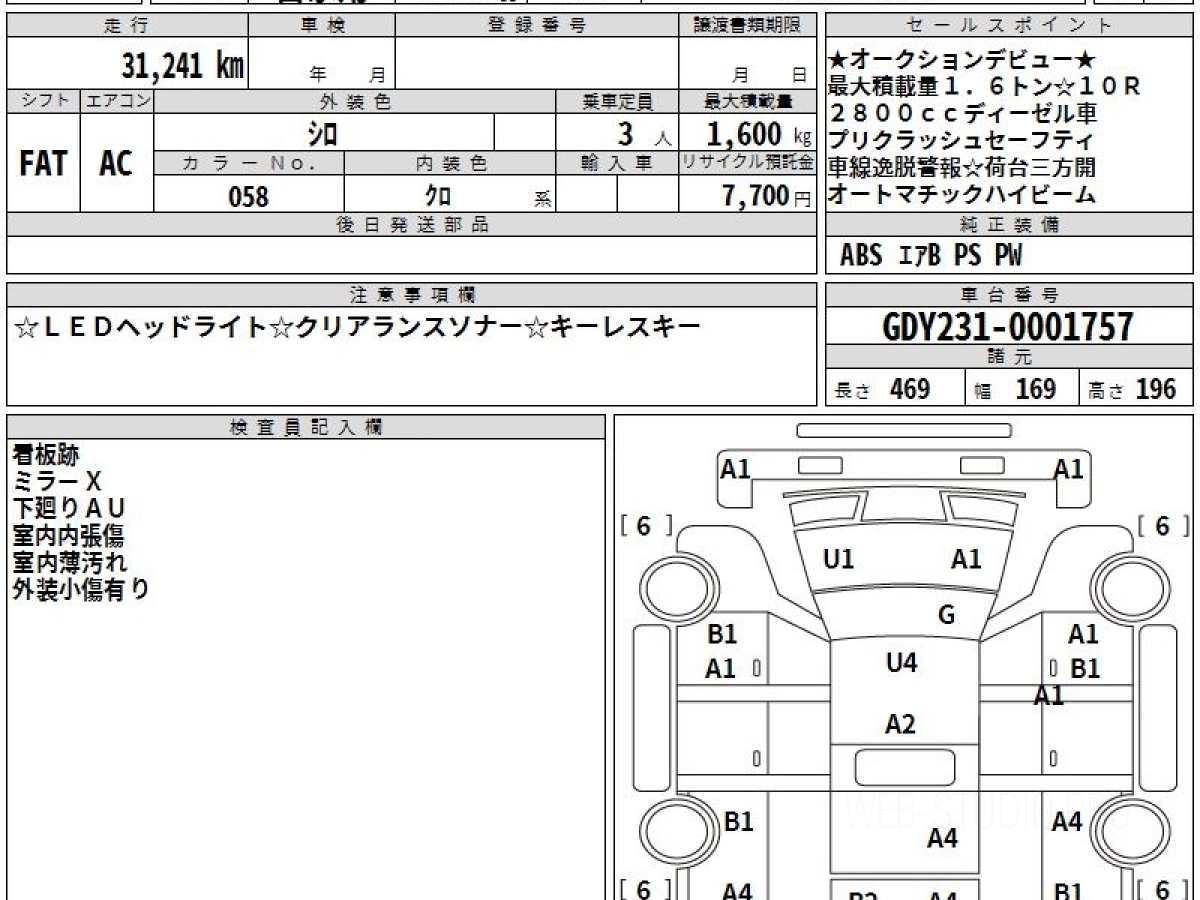Select height value 高さ 196

click(x=1133, y=389)
